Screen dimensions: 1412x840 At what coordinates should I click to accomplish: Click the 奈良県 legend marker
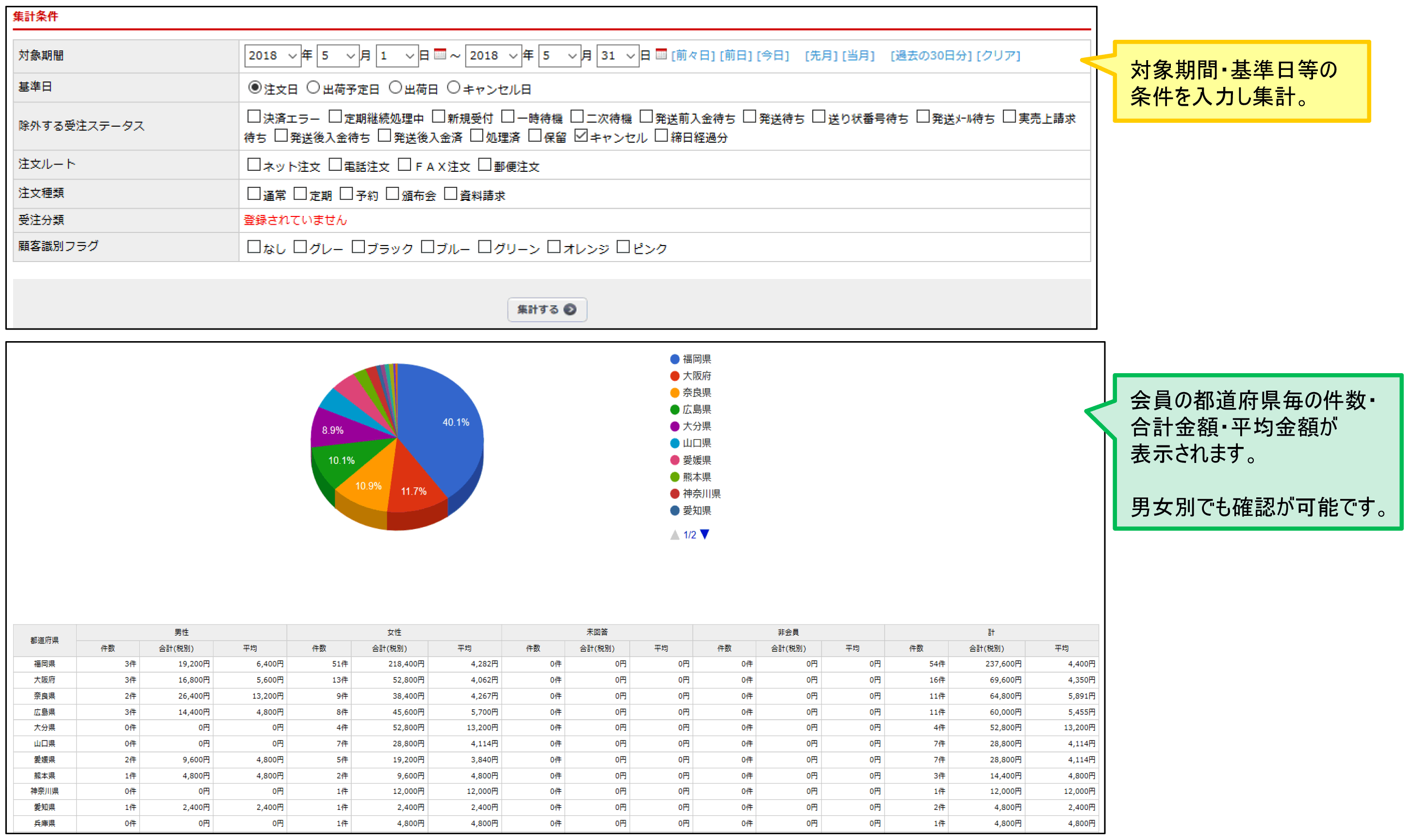click(x=674, y=393)
